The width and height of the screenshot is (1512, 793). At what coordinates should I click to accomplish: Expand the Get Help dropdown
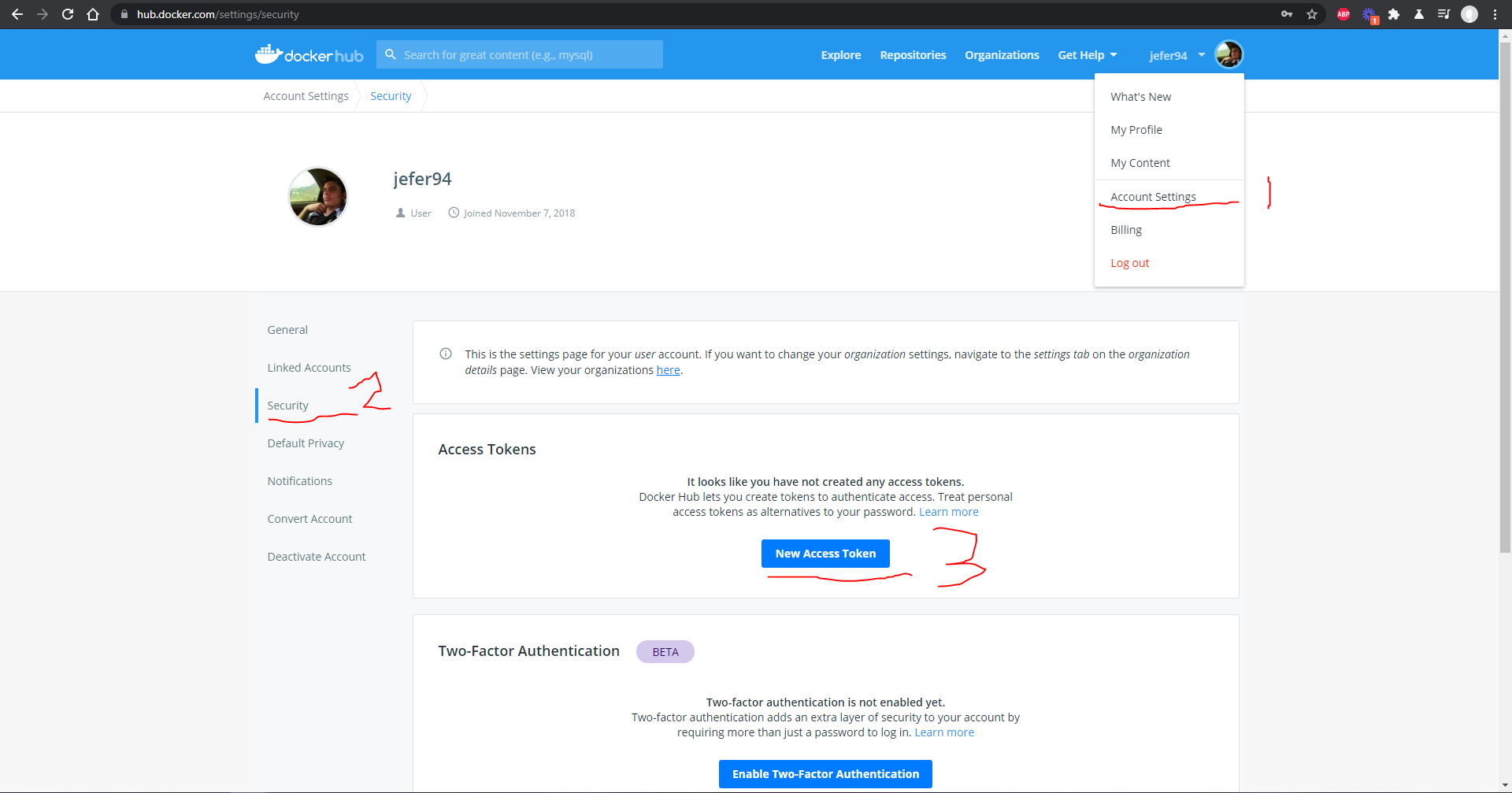[x=1088, y=55]
